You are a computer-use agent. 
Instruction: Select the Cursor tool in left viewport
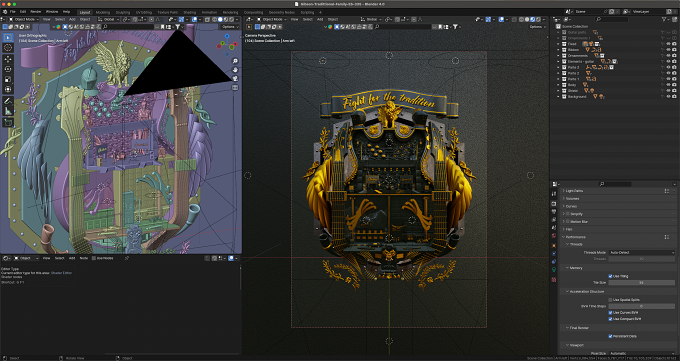pyautogui.click(x=8, y=47)
